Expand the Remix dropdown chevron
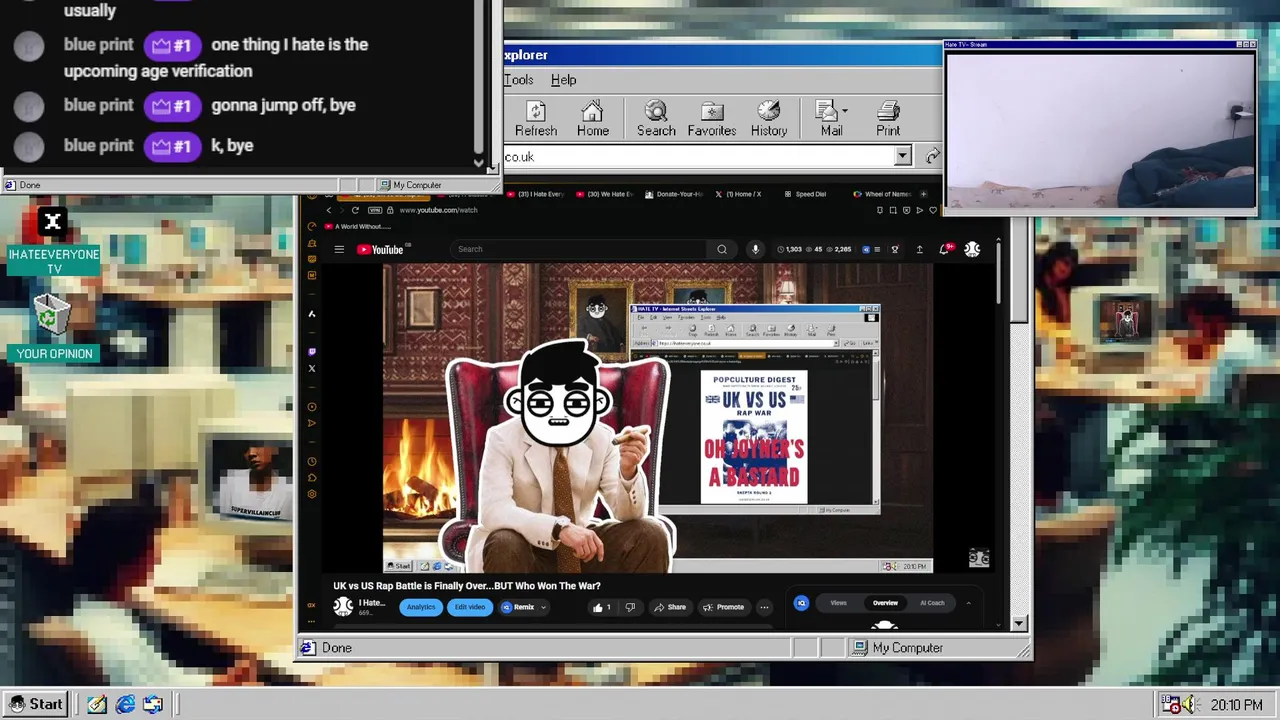The height and width of the screenshot is (720, 1280). 543,607
